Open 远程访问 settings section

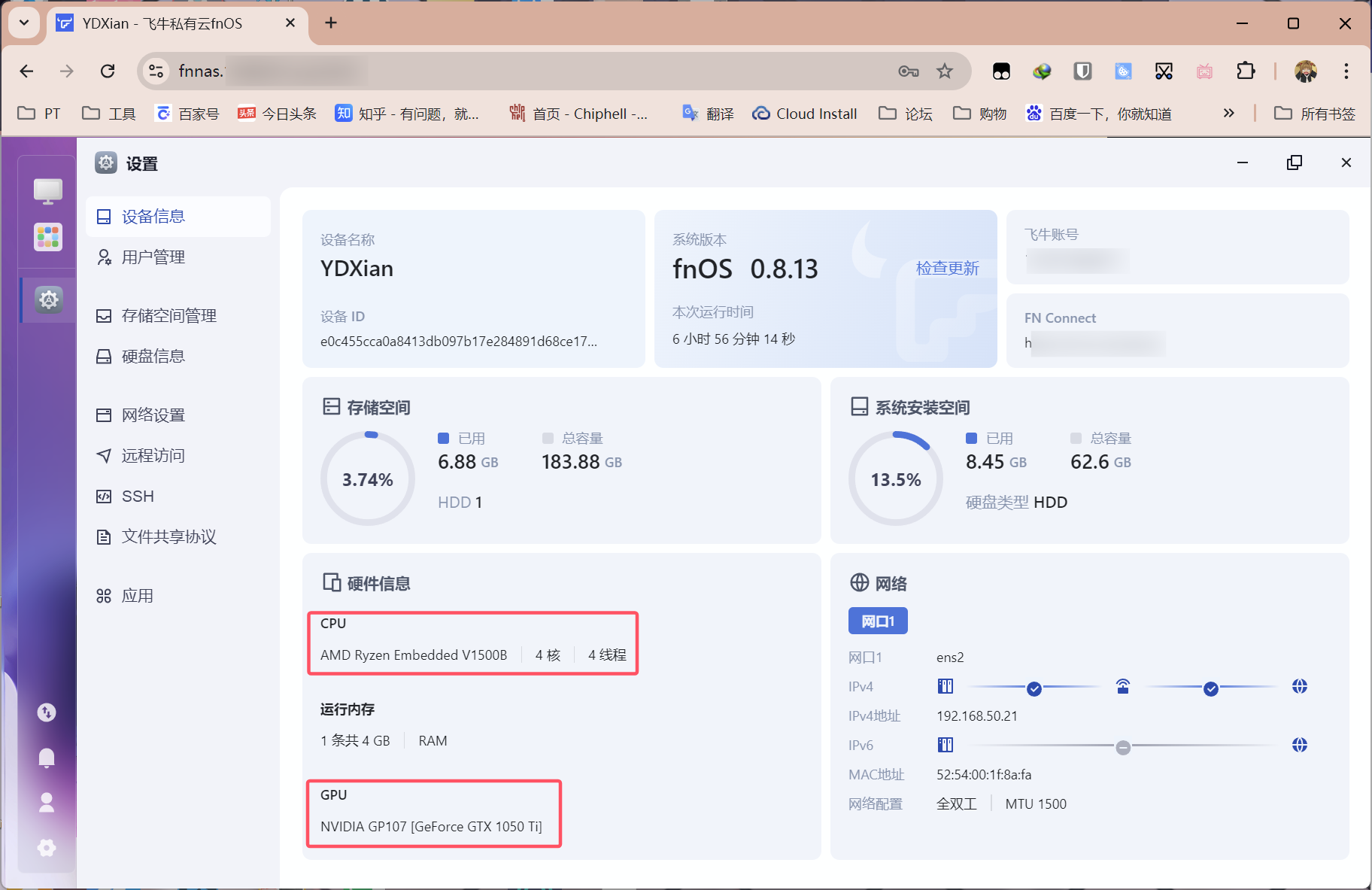click(x=178, y=456)
